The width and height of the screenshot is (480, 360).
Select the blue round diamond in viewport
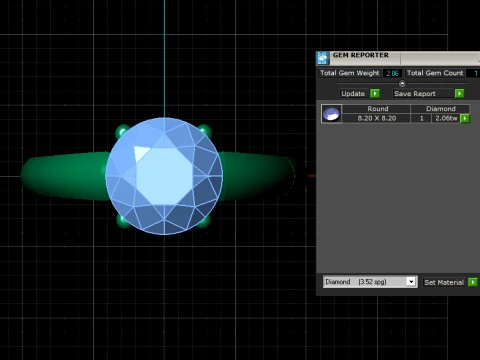click(164, 176)
